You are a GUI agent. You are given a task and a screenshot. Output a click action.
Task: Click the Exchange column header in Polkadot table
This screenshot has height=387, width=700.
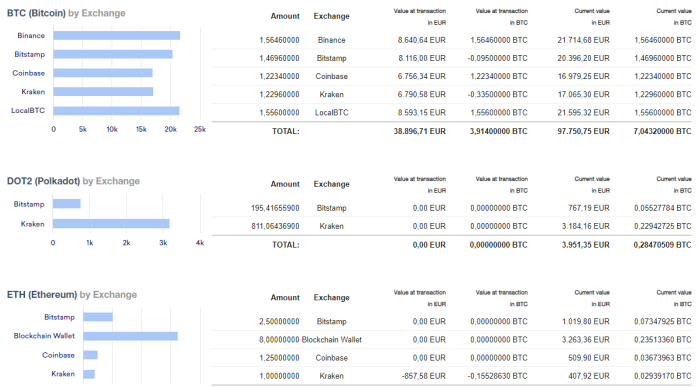[x=331, y=184]
